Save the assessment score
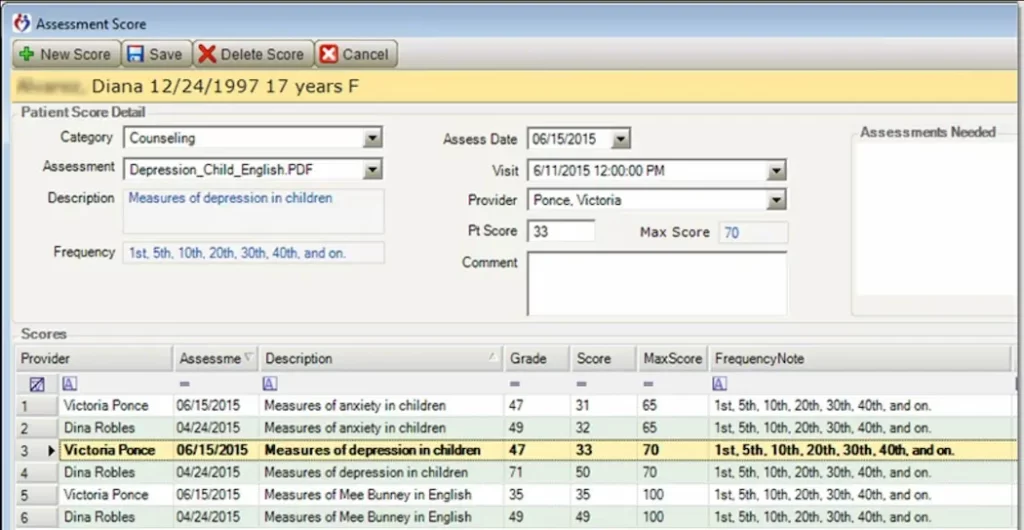Image resolution: width=1024 pixels, height=530 pixels. pyautogui.click(x=155, y=54)
